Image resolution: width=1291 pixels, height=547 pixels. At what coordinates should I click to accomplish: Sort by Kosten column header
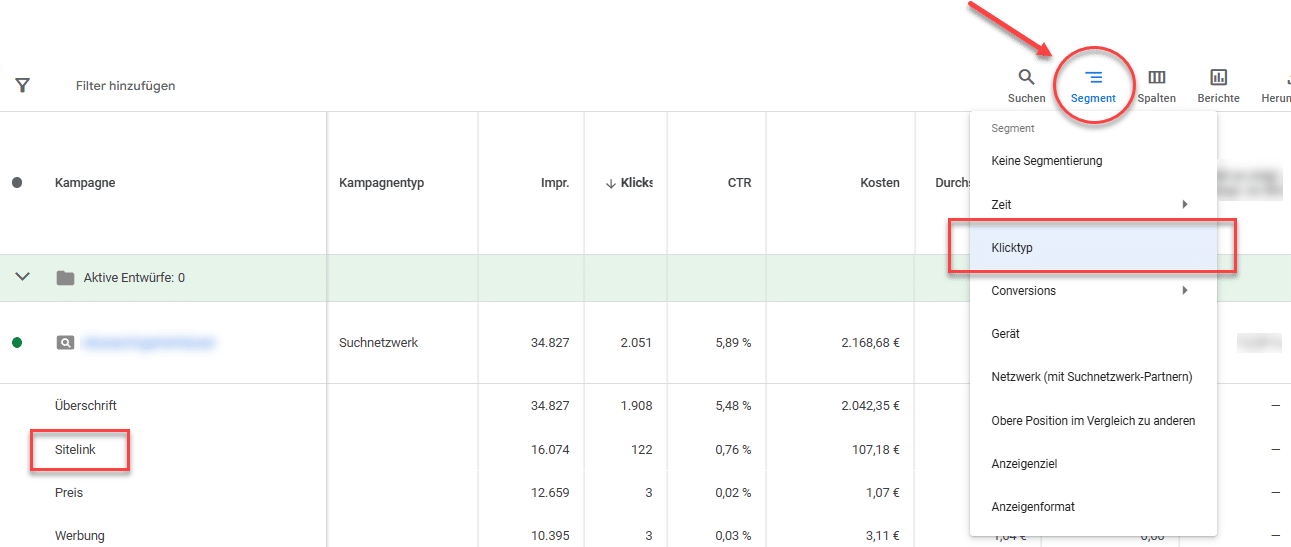[880, 183]
